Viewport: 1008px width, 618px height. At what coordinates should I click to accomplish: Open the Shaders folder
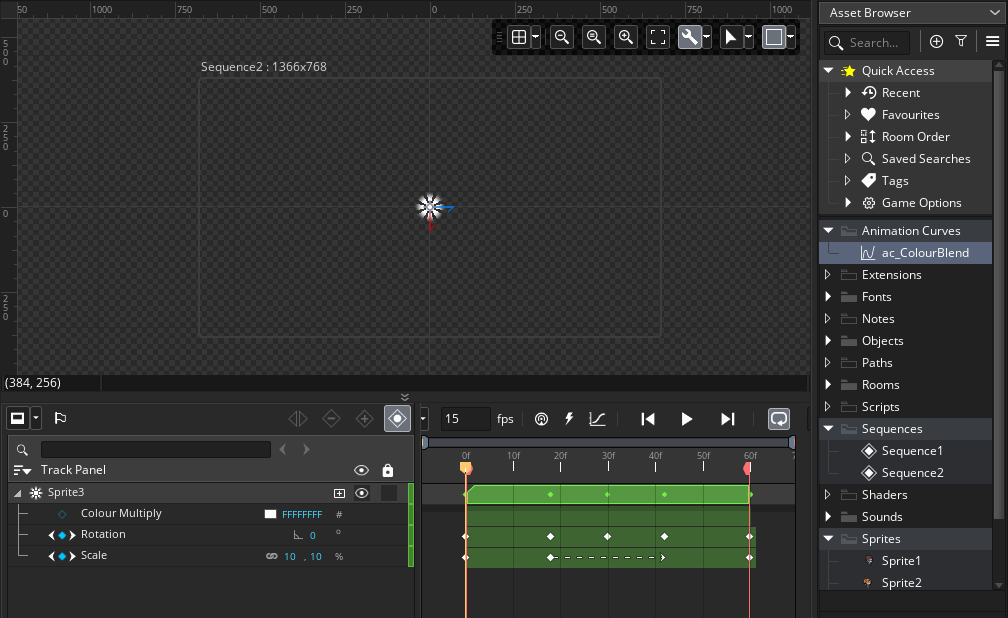884,495
